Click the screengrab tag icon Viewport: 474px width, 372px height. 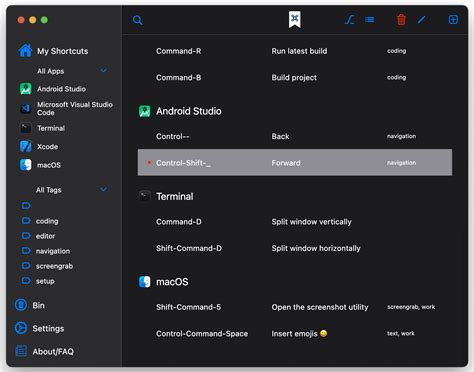26,266
